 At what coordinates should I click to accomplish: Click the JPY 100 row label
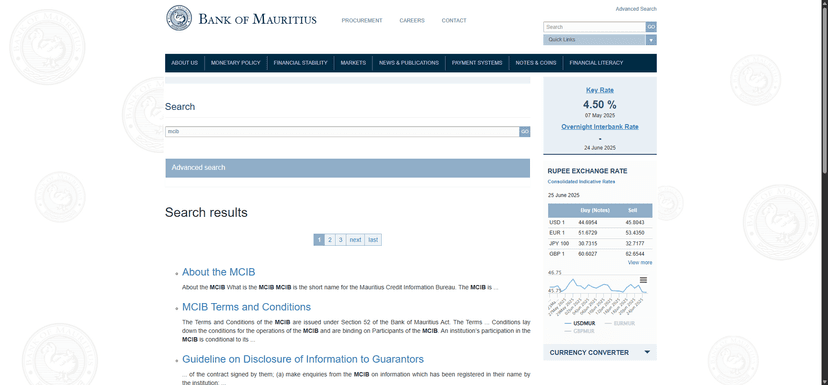559,243
